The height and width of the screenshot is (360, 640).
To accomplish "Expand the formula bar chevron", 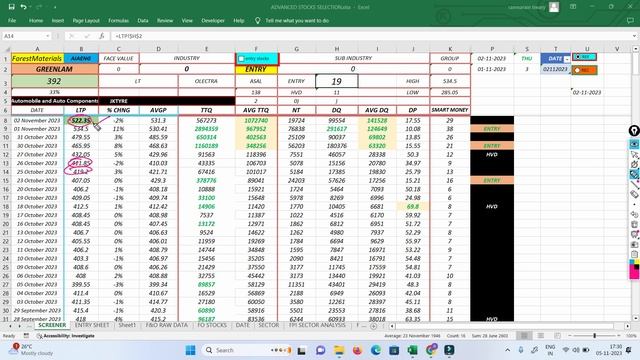I will (634, 36).
